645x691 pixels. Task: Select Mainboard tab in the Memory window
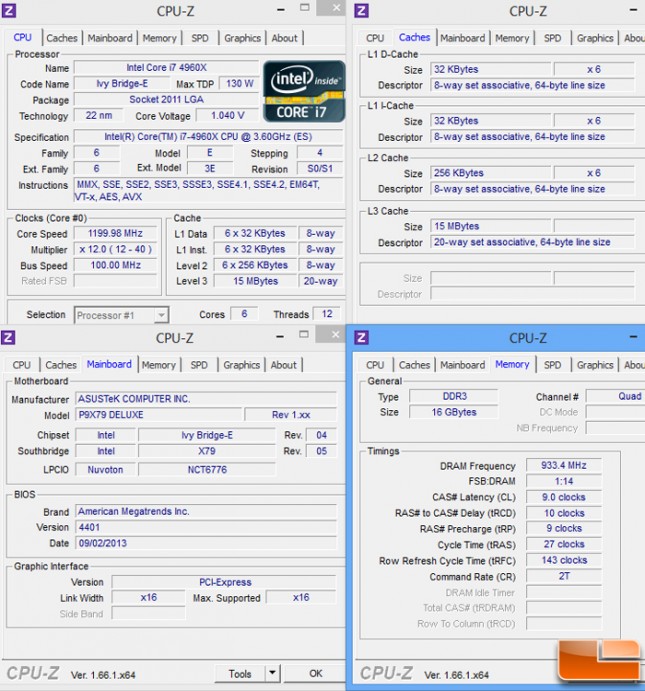pos(463,365)
